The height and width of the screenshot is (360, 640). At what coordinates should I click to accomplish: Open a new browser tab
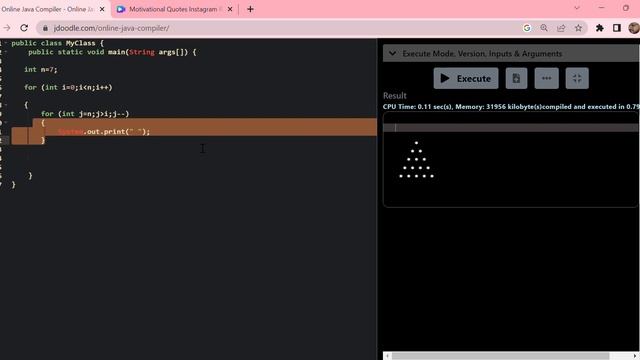click(x=250, y=9)
